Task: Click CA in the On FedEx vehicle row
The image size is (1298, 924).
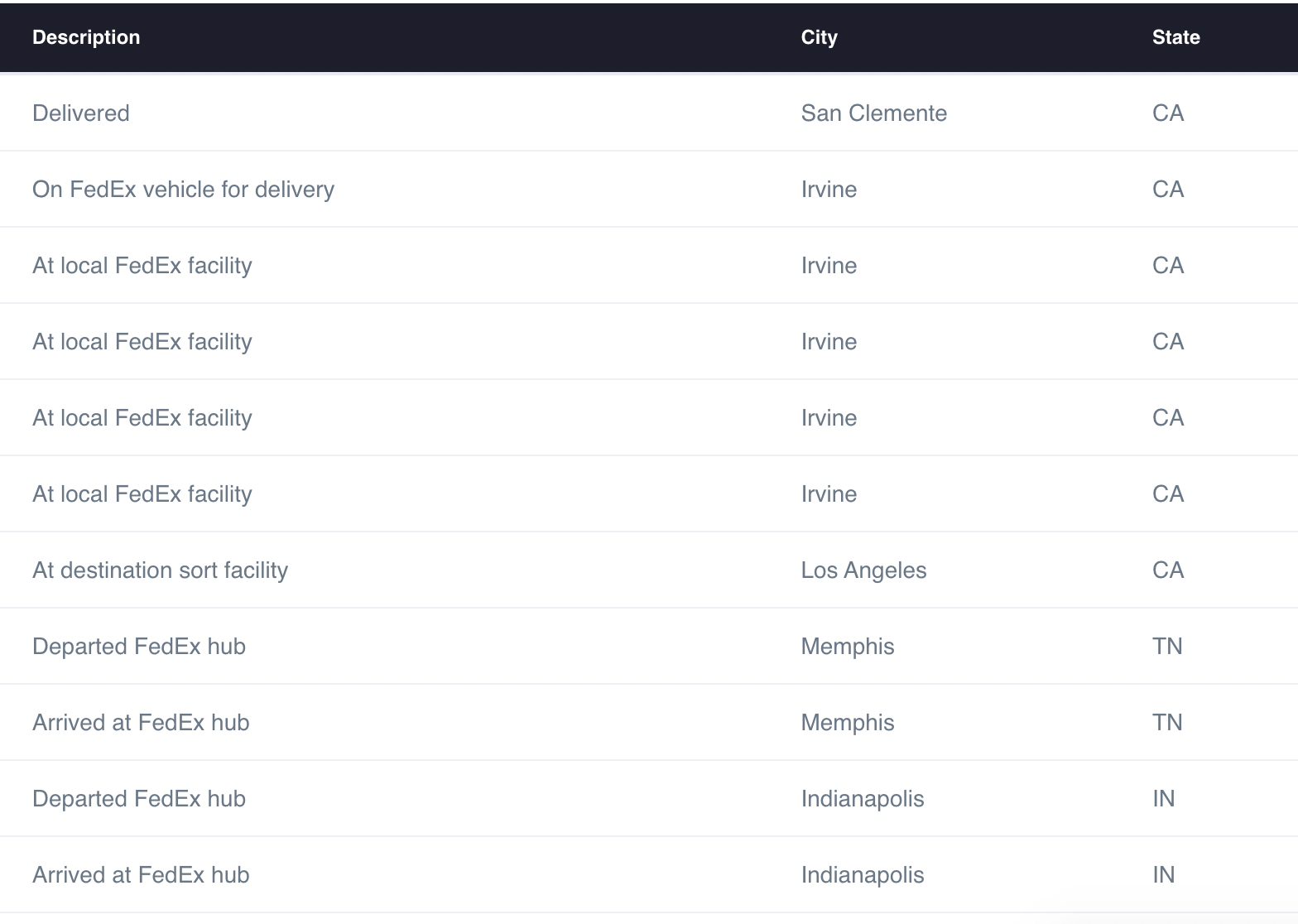Action: (x=1167, y=190)
